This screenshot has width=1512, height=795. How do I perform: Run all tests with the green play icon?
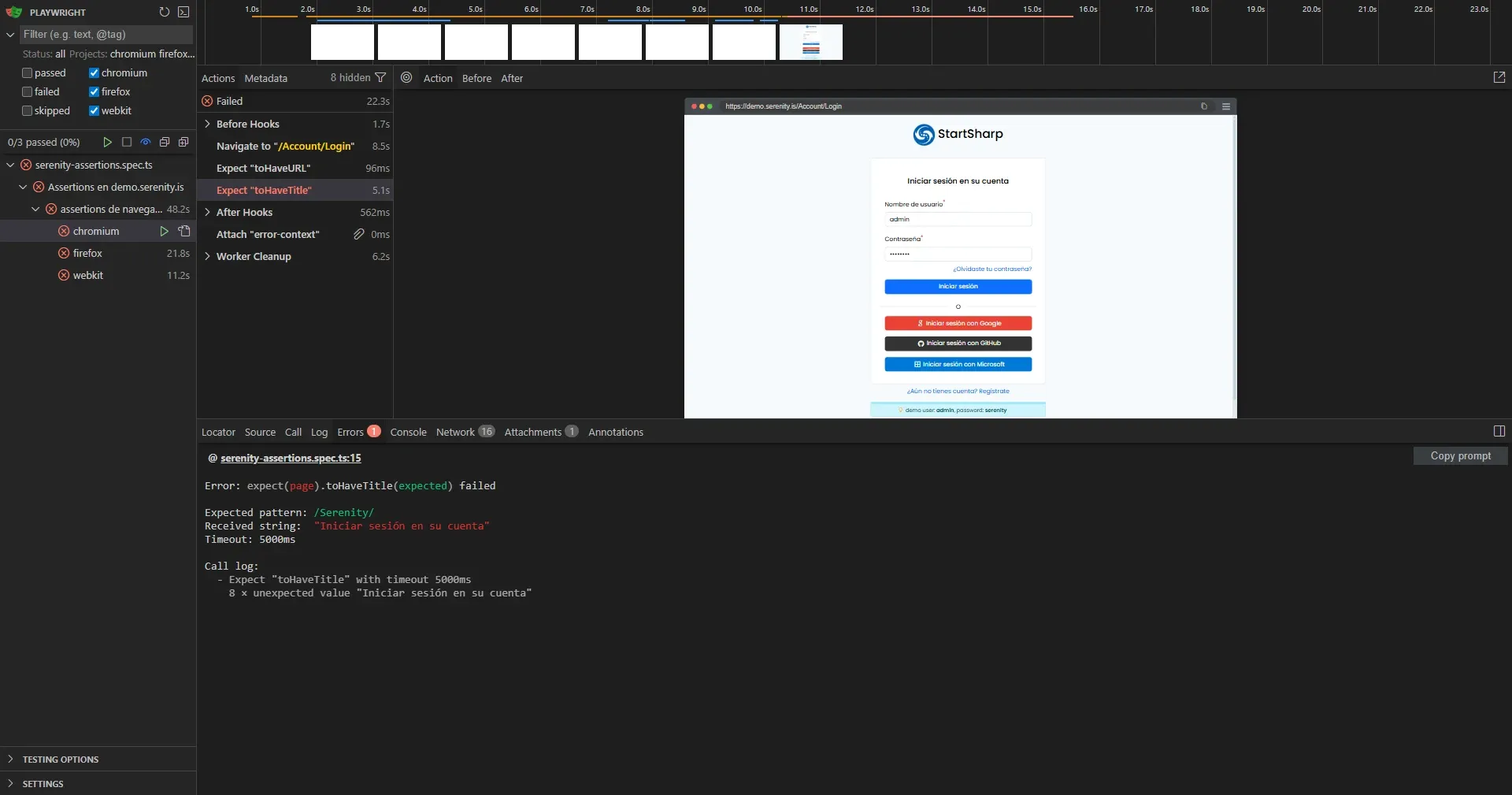[107, 143]
